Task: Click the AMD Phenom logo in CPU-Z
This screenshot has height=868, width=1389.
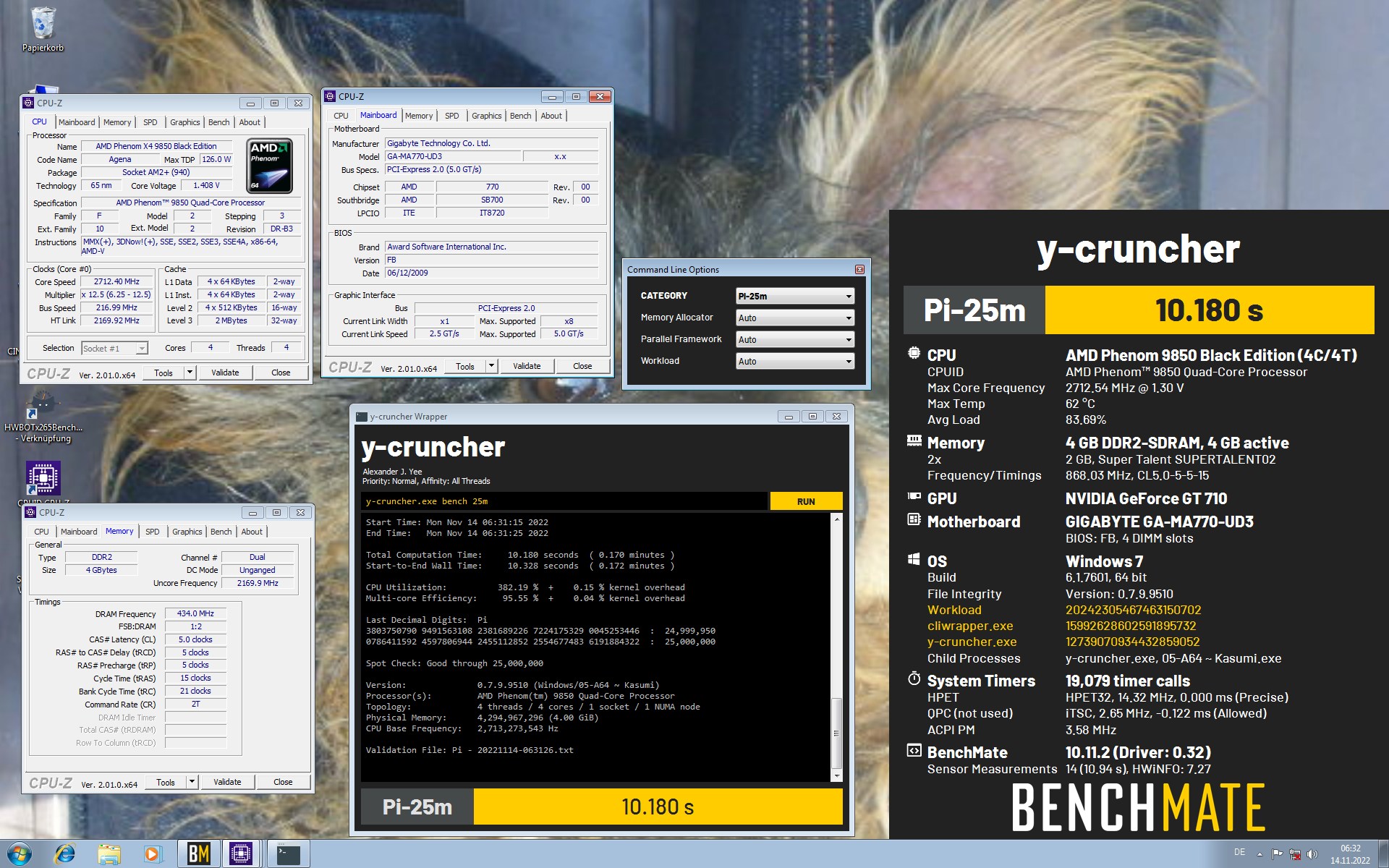Action: pyautogui.click(x=270, y=166)
